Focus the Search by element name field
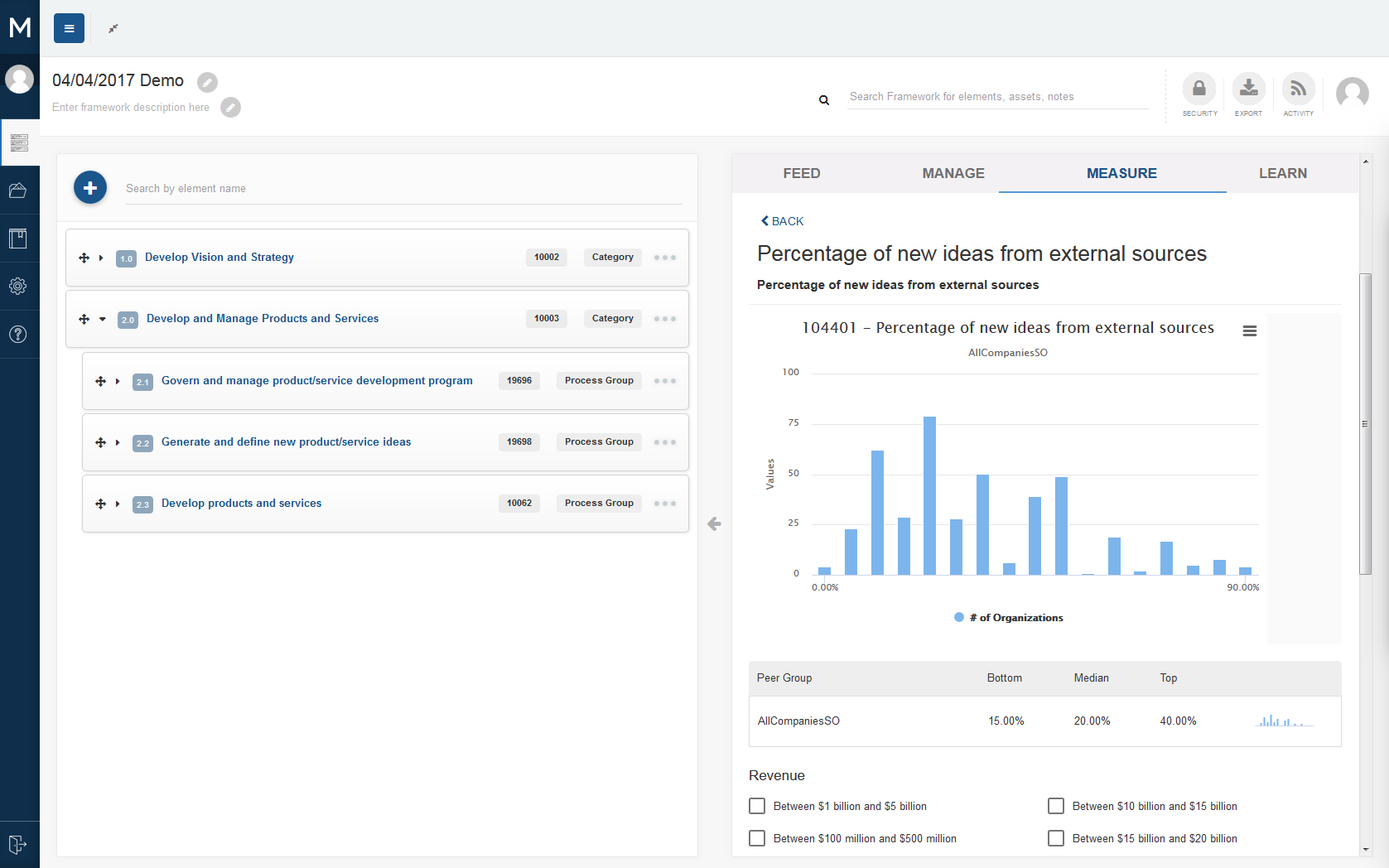1389x868 pixels. 403,189
